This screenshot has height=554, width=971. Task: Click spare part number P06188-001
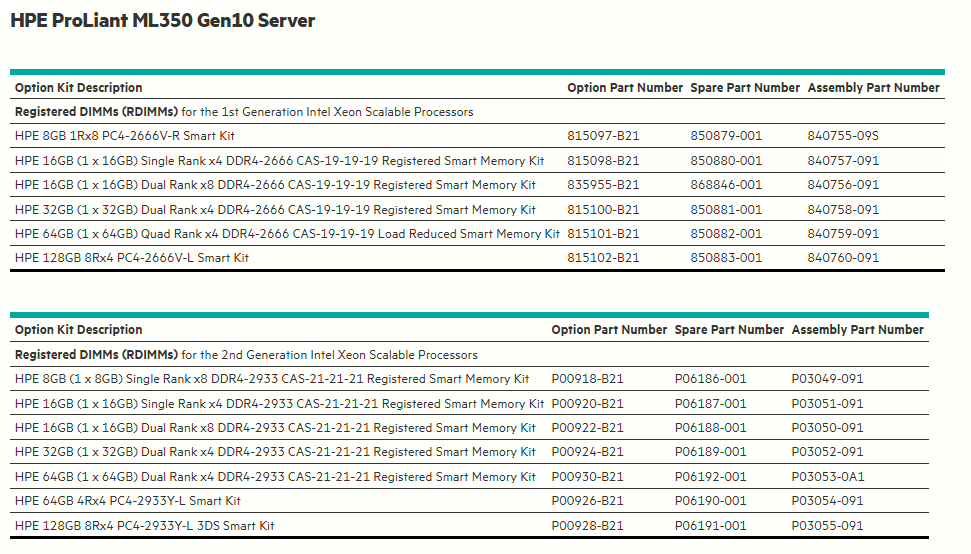[711, 428]
